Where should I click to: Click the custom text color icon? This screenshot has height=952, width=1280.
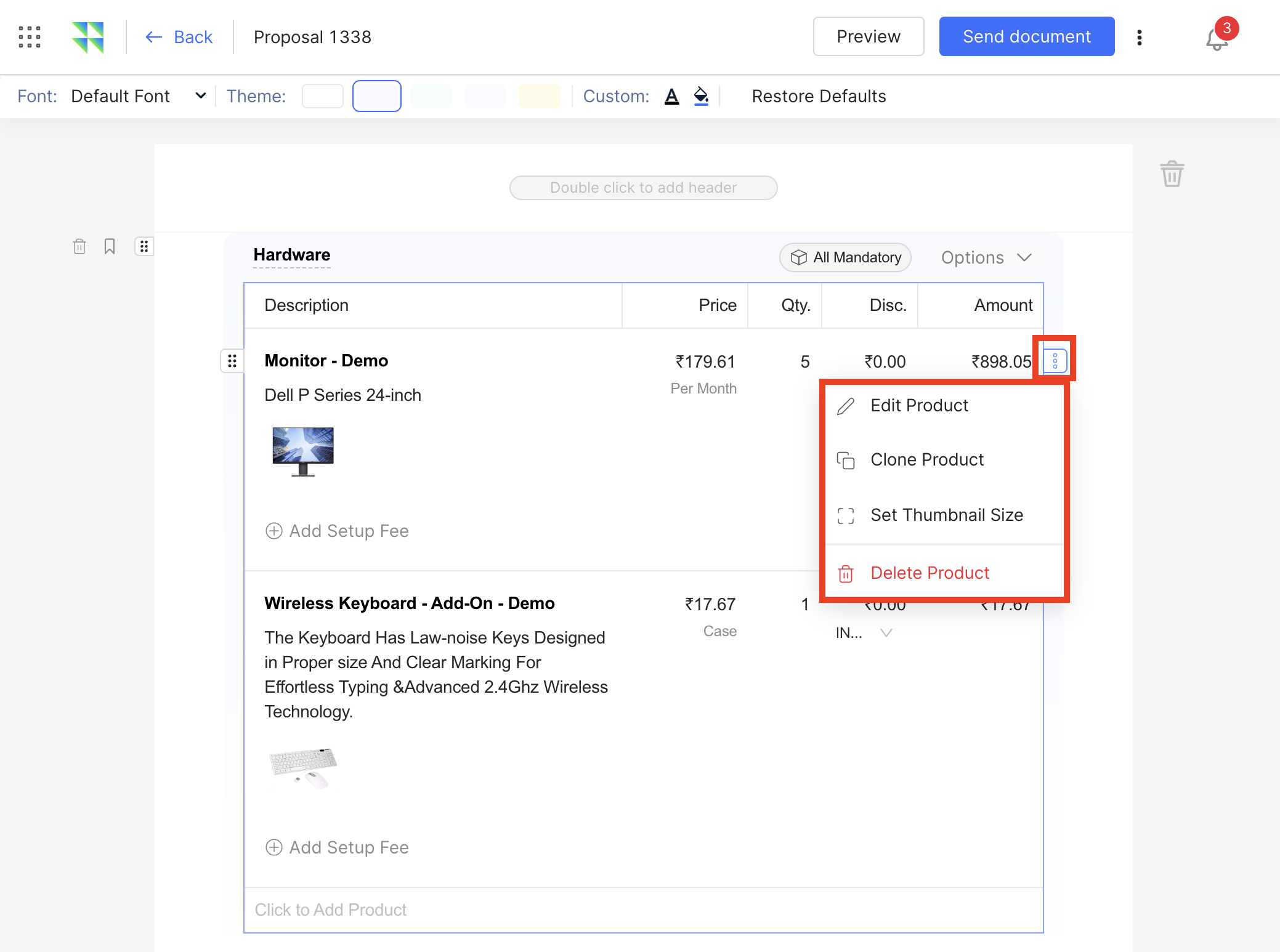[671, 96]
